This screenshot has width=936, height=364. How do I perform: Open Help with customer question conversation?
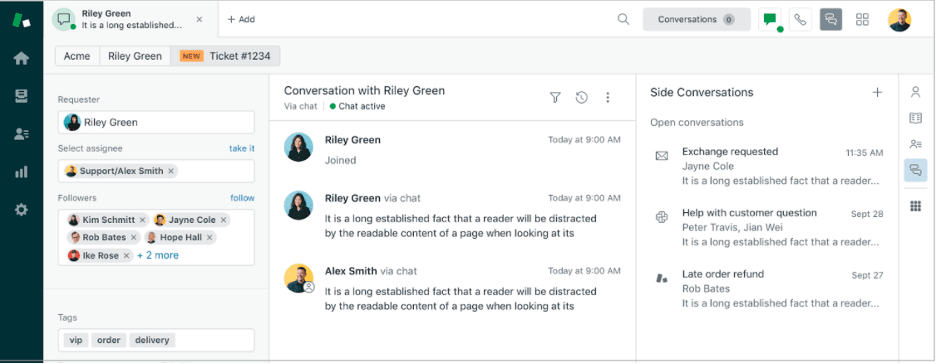pos(768,227)
